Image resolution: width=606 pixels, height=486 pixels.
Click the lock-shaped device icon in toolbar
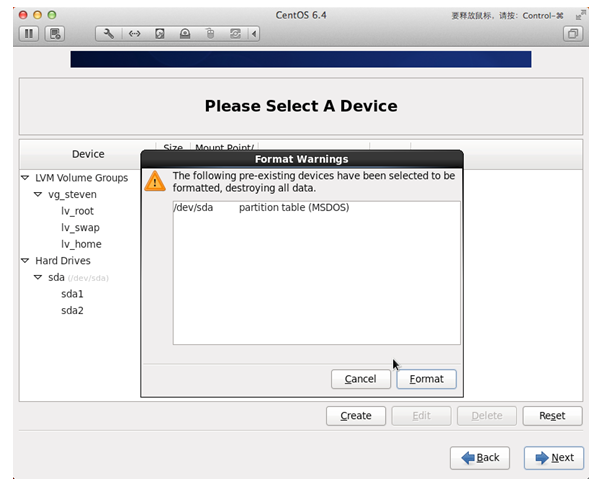point(185,34)
